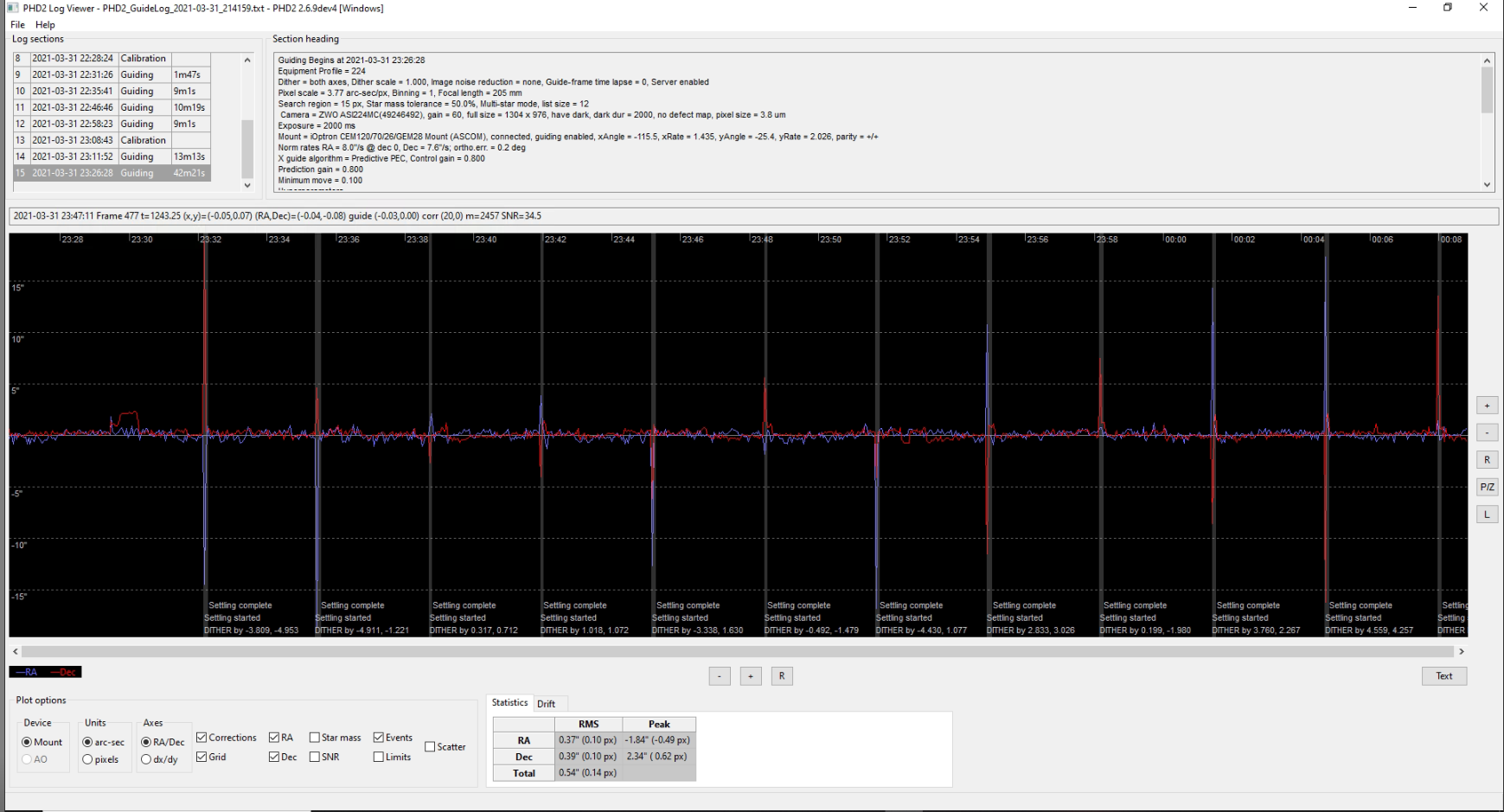Click the "Equipment Profile = 224" line
Screen dimensions: 1504x812
[x=322, y=71]
